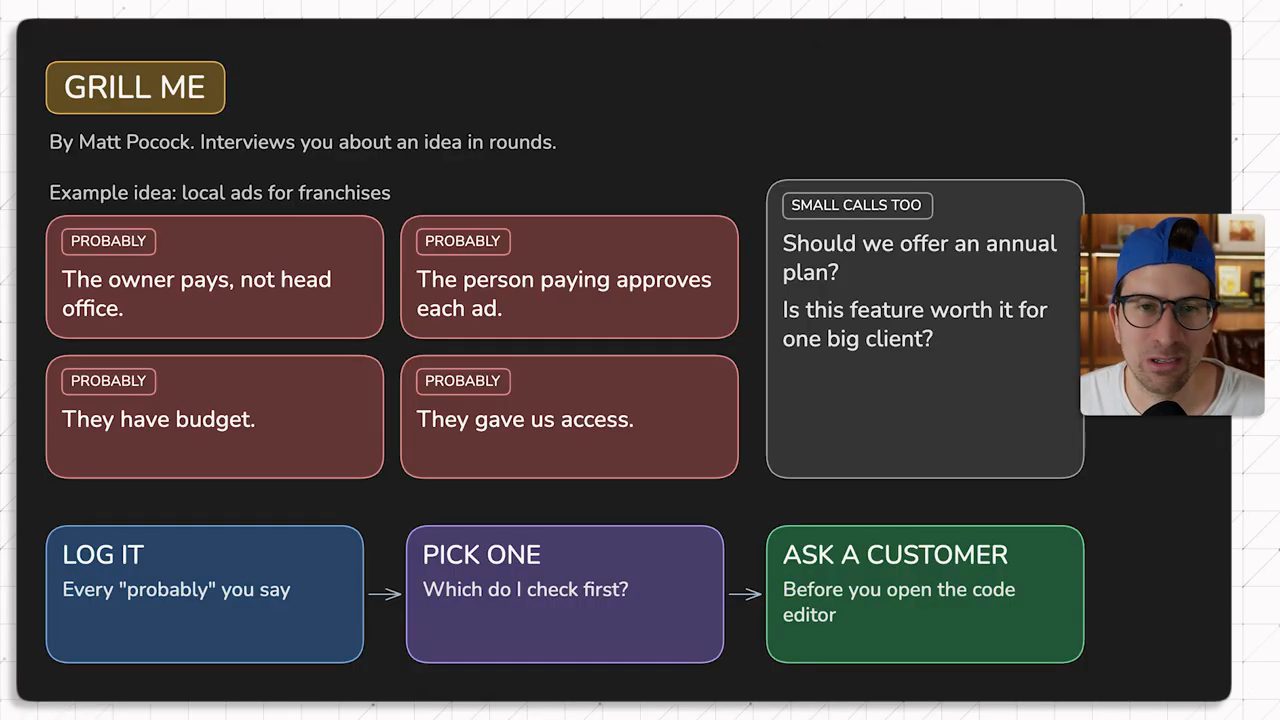
Task: Select the blue LOG IT step box
Action: click(x=205, y=594)
